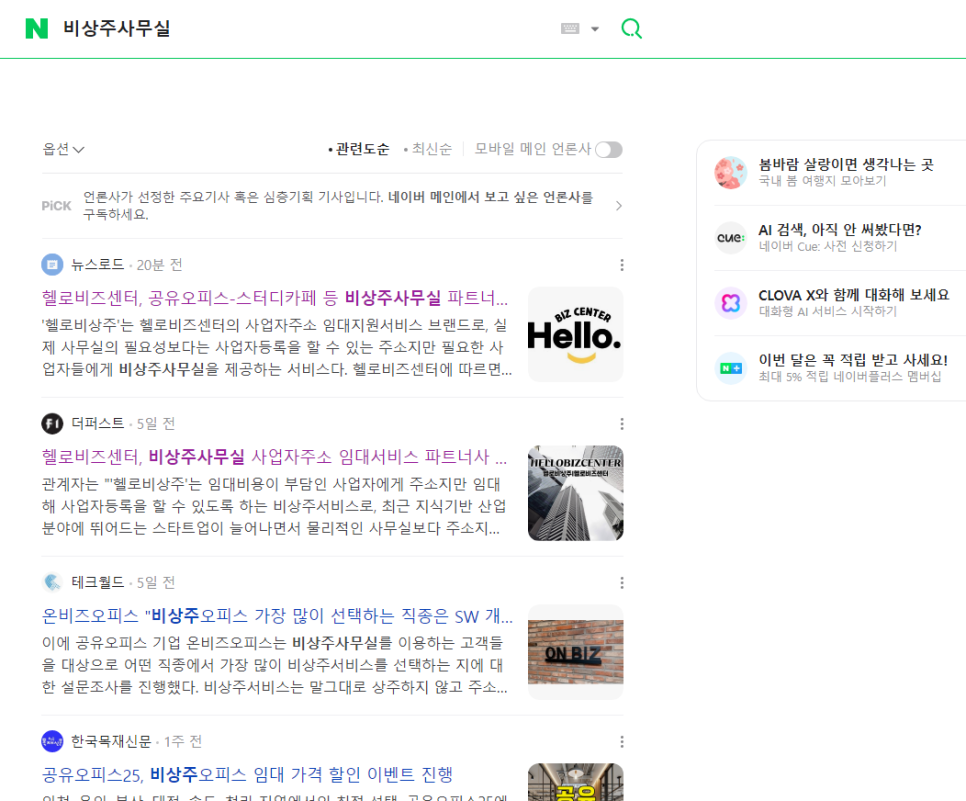Click the 20분 전 timestamp
Screen dimensions: 966x801
click(160, 265)
